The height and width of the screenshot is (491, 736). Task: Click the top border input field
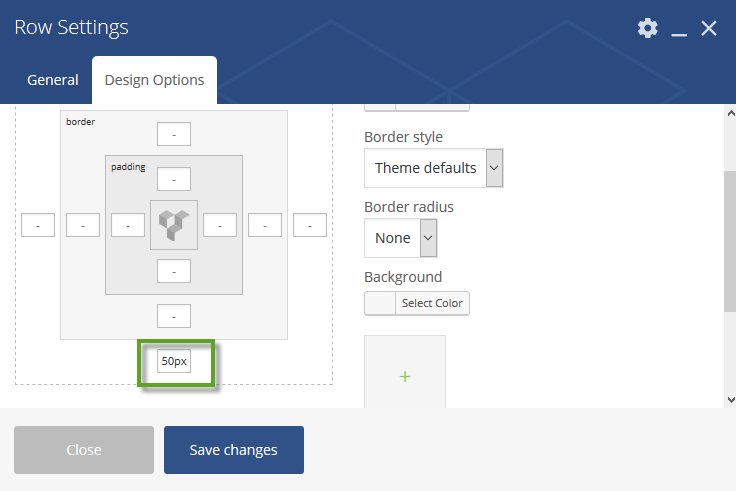(x=174, y=134)
